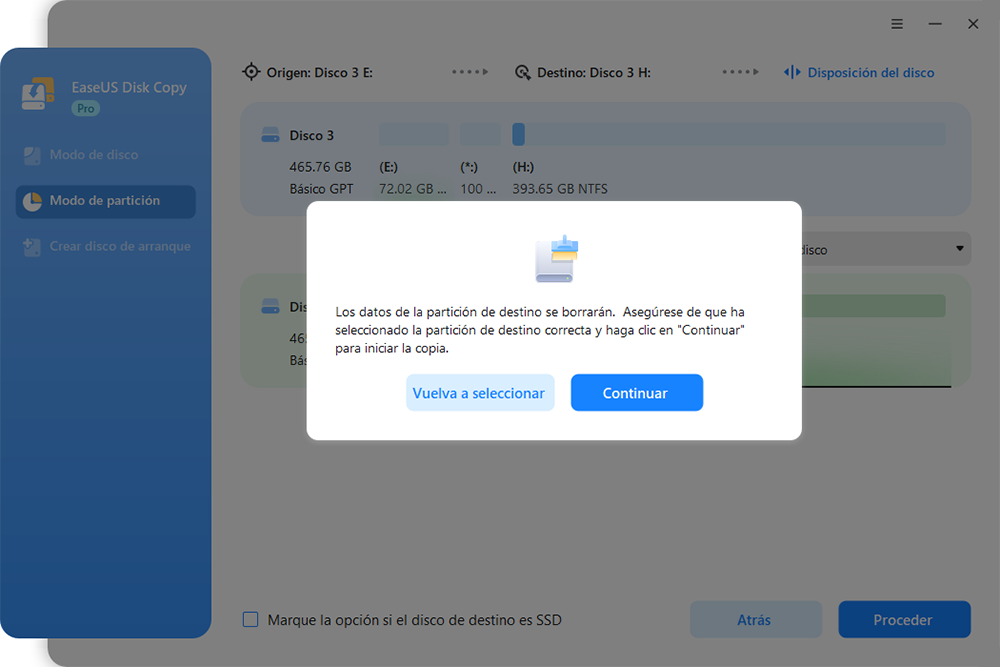Click the Crear disco de arranque icon
The image size is (1000, 667).
(31, 247)
